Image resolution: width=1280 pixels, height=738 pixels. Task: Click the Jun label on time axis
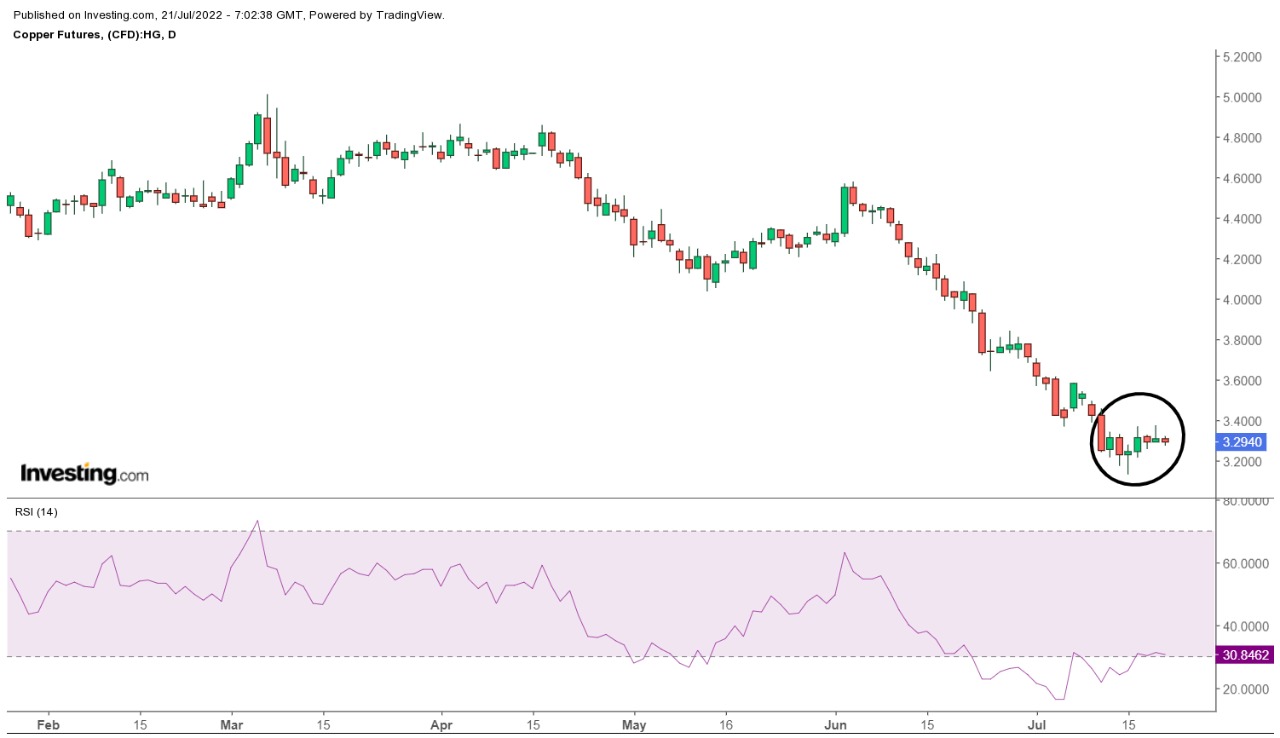[836, 723]
